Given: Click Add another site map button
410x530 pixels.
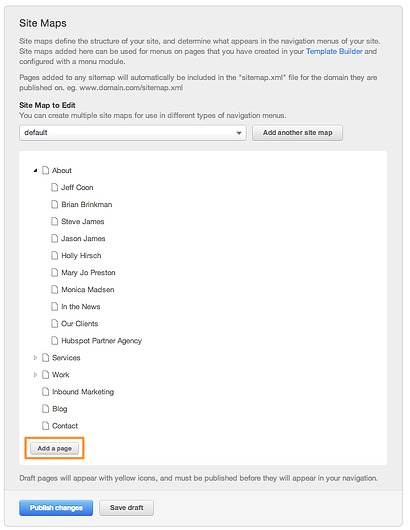Looking at the screenshot, I should (297, 133).
